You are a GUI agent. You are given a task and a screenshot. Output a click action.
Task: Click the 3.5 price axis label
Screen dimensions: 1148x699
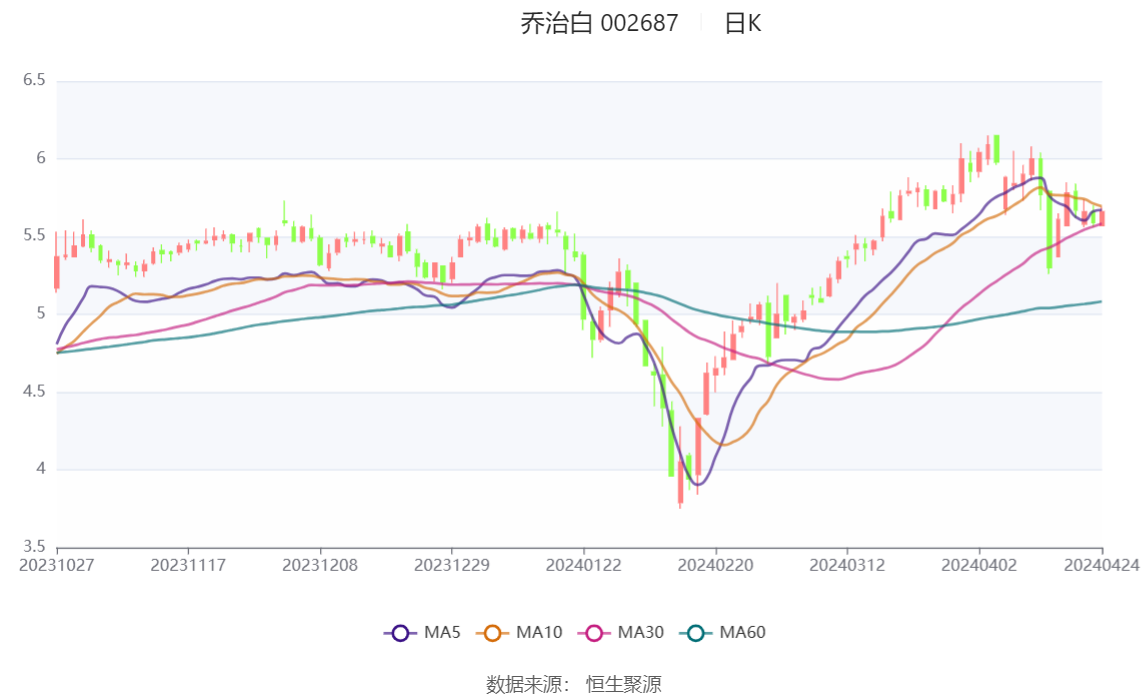(x=34, y=547)
